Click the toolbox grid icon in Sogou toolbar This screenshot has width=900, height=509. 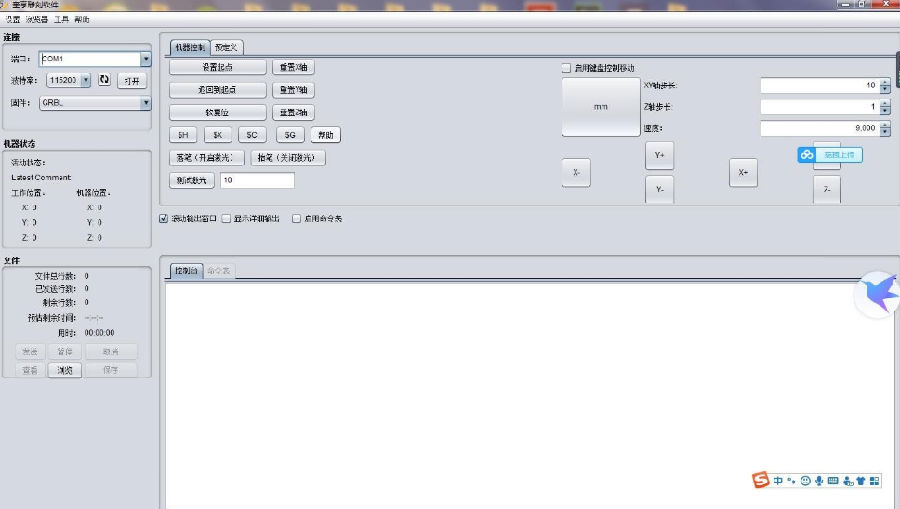(875, 481)
